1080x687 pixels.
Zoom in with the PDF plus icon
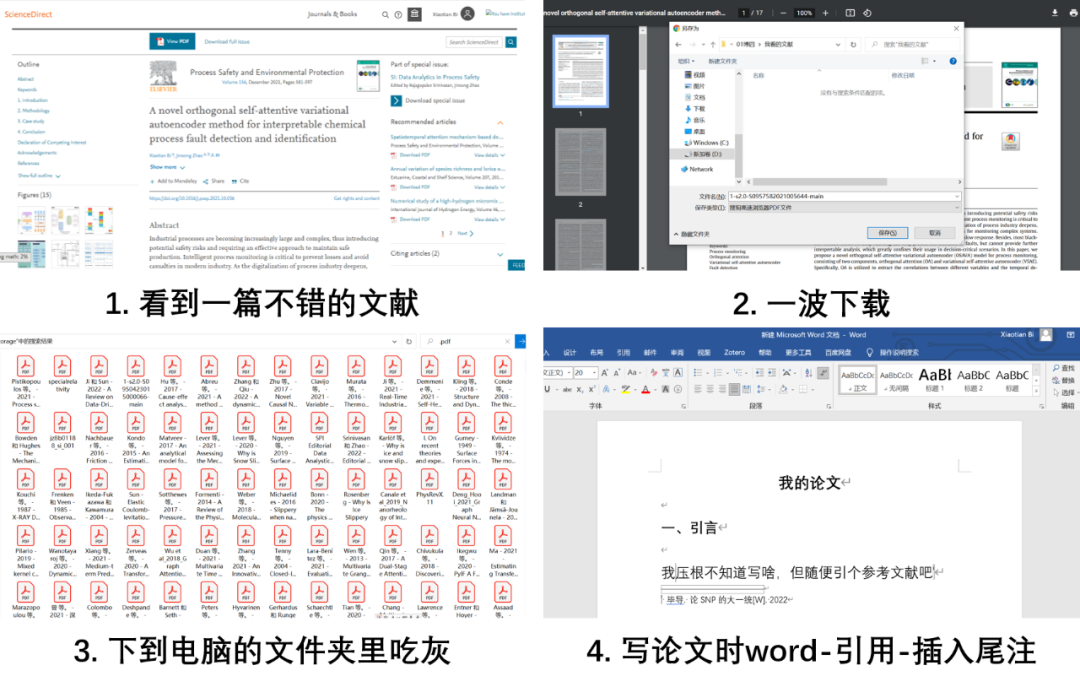coord(825,12)
